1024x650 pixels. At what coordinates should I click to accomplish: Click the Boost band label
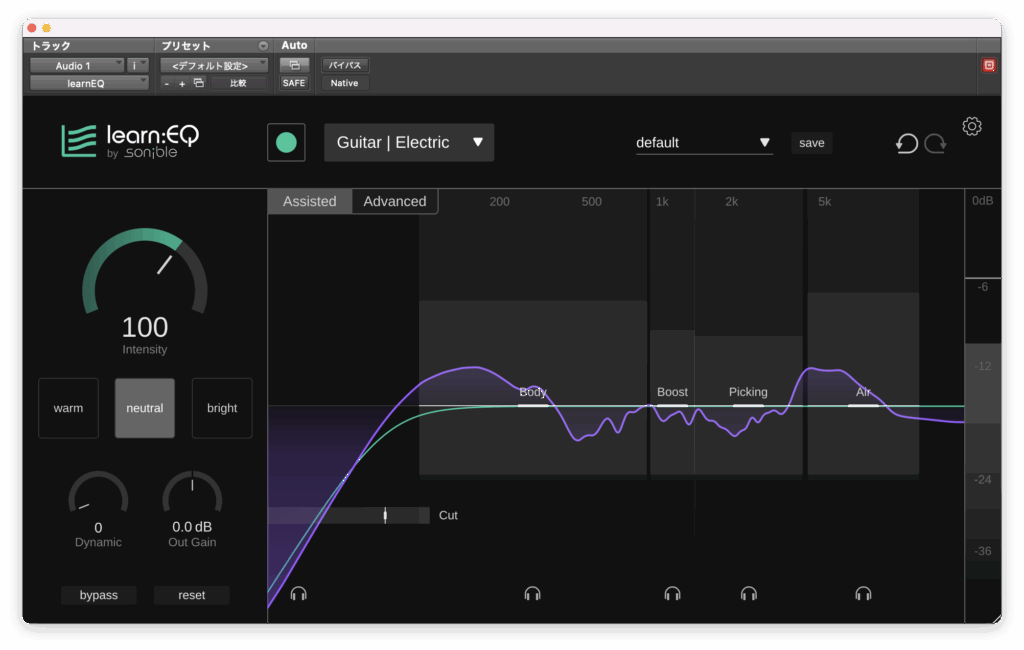pos(672,392)
